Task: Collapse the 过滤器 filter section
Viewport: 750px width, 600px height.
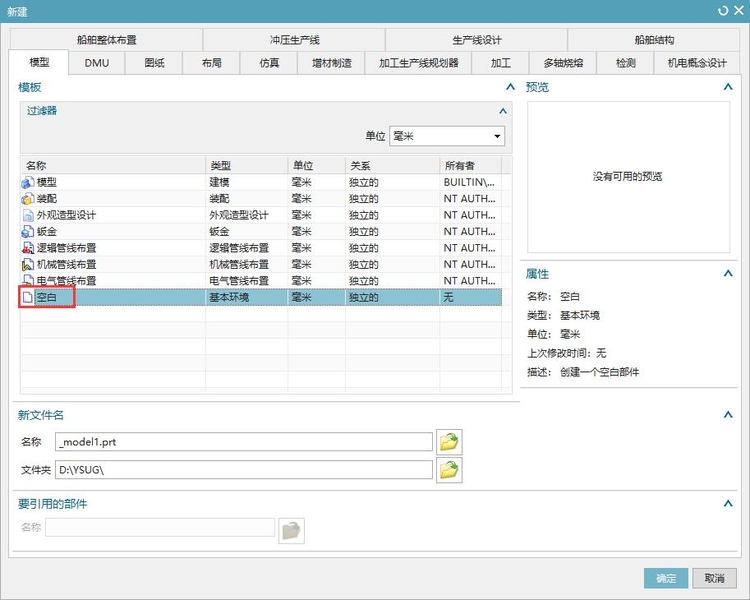Action: coord(502,111)
